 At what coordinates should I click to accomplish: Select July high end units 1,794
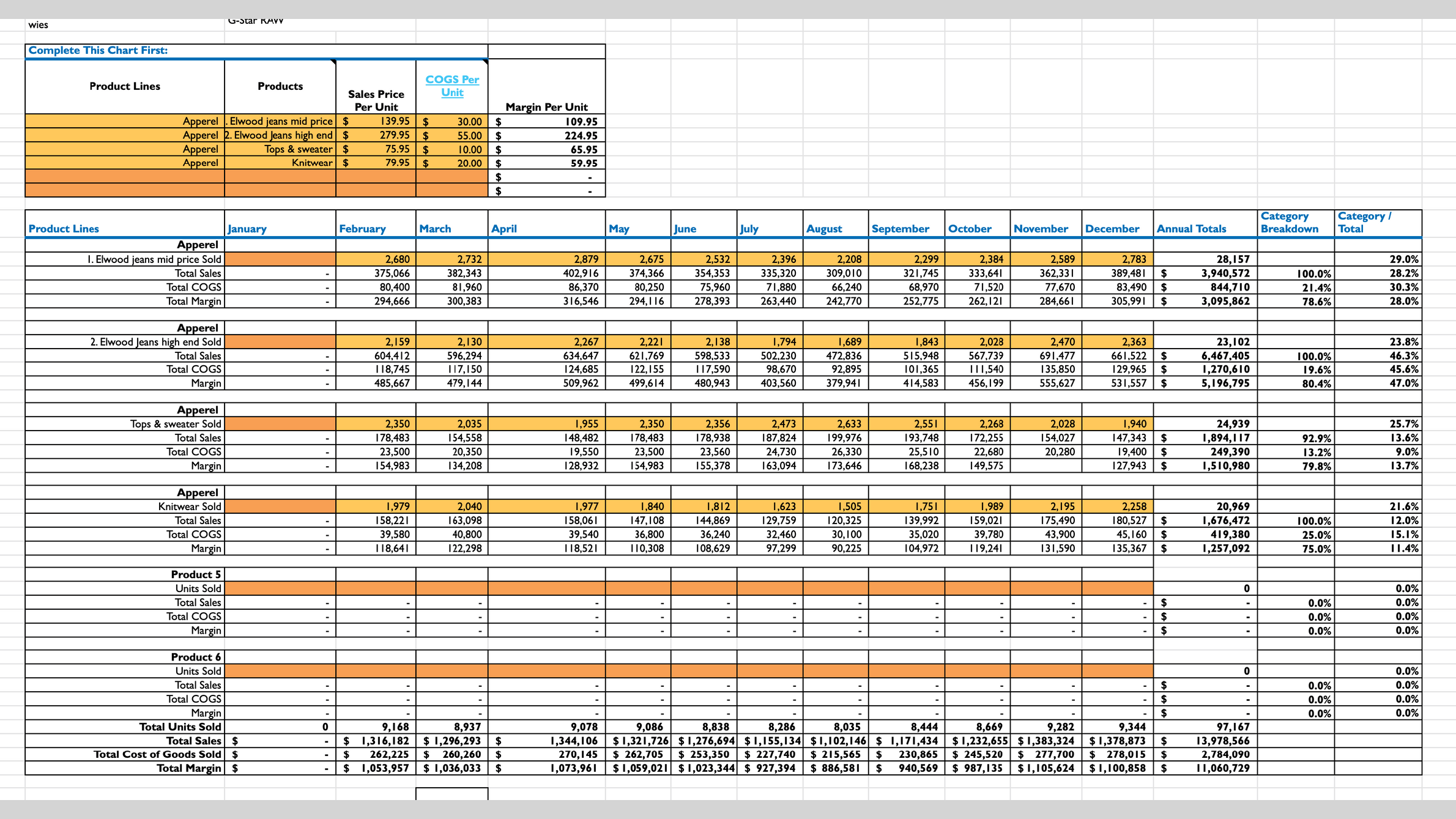coord(770,342)
